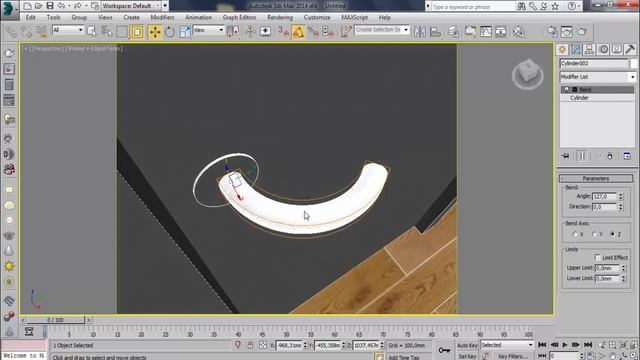Open the Motion command panel tab
The width and height of the screenshot is (640, 360).
604,49
